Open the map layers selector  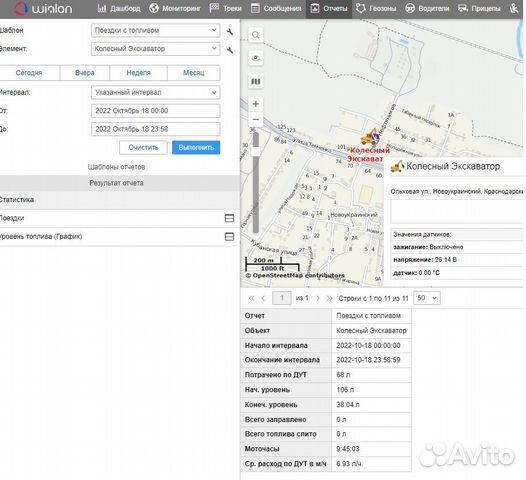pyautogui.click(x=256, y=82)
